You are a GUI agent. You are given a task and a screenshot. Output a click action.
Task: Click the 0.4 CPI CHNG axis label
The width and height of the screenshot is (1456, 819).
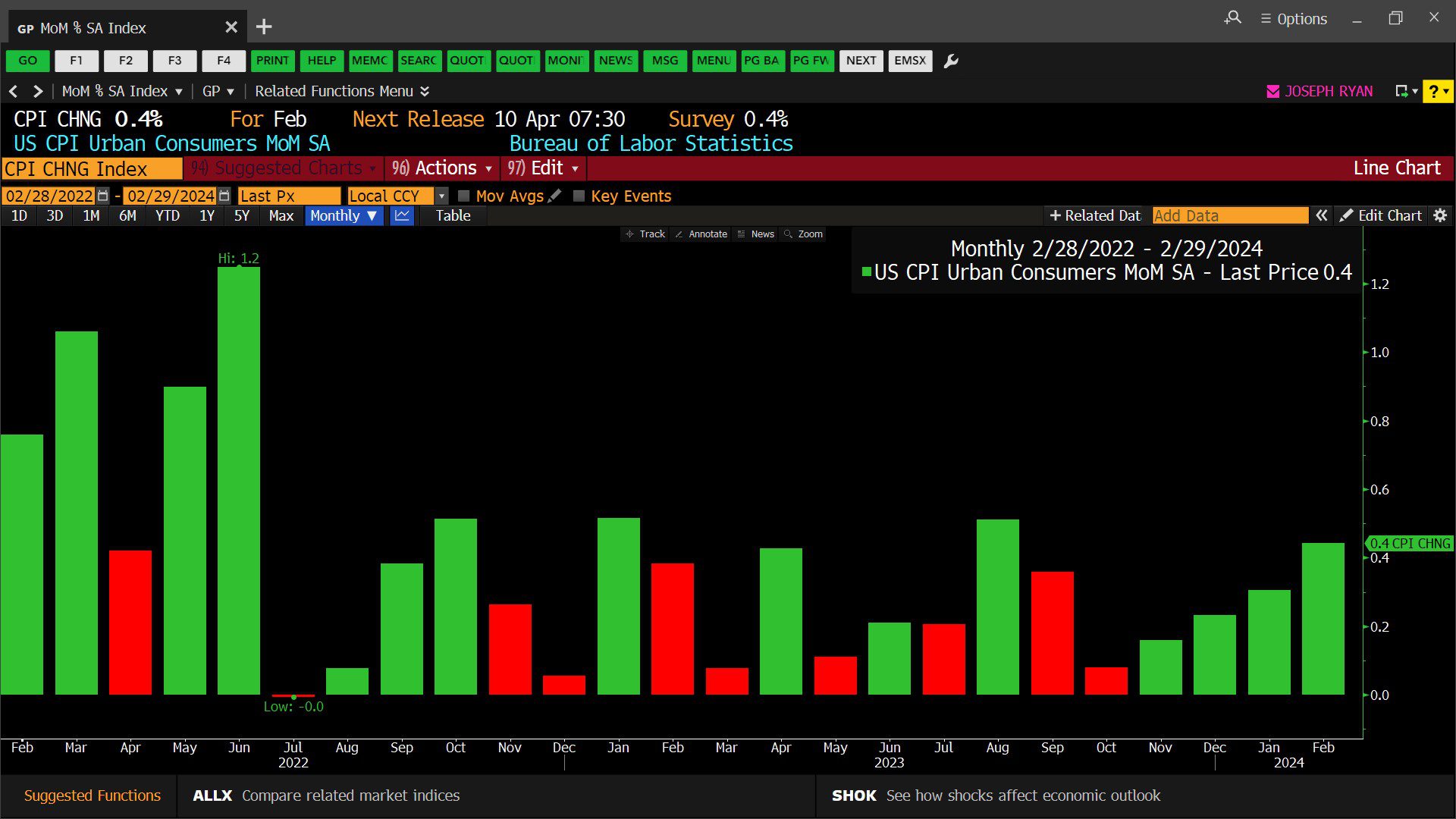click(1410, 544)
